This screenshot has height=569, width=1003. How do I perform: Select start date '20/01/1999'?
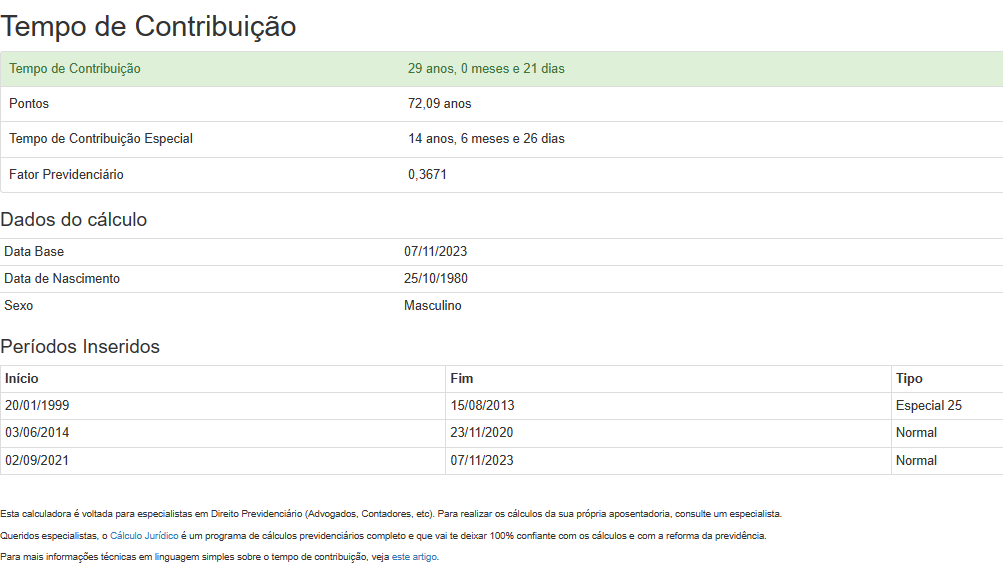(37, 405)
